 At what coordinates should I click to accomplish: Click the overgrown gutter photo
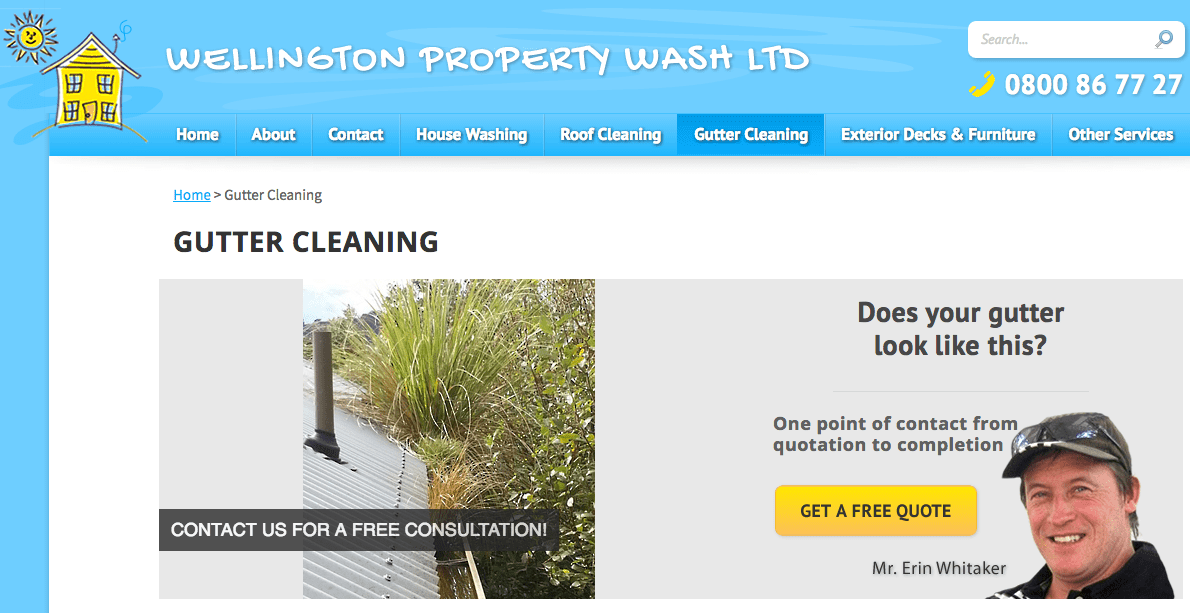coord(449,439)
